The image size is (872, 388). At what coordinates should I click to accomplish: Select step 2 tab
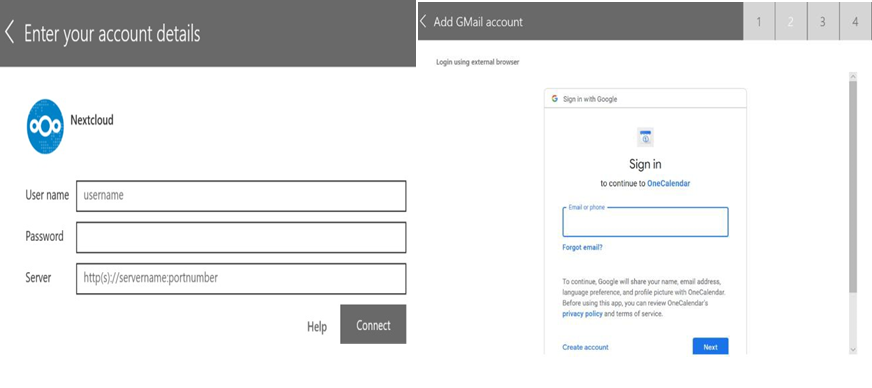point(791,22)
